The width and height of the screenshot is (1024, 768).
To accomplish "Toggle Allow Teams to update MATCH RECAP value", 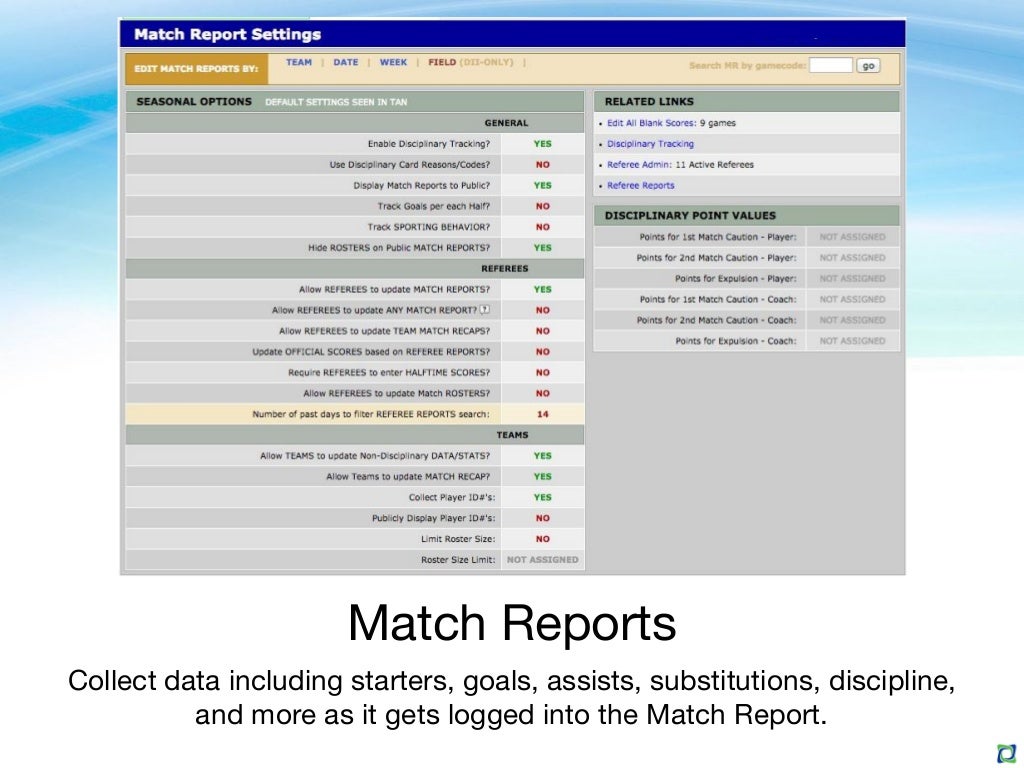I will (542, 477).
